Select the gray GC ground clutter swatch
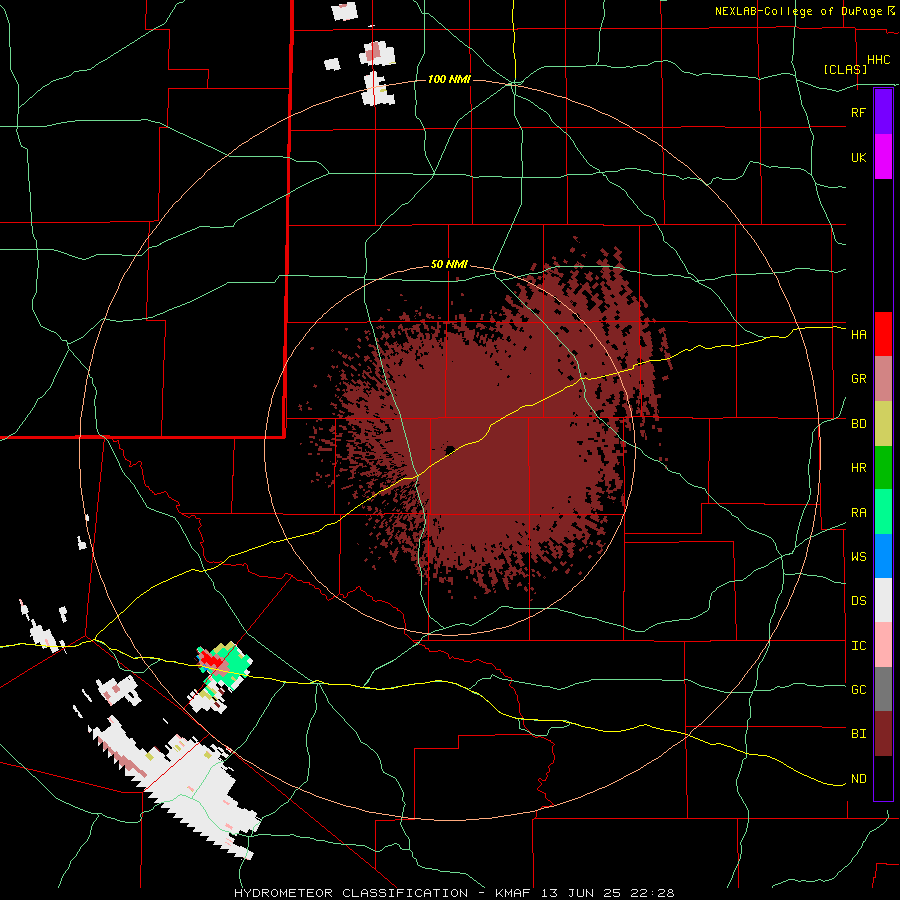Screen dimensions: 900x900 (883, 689)
